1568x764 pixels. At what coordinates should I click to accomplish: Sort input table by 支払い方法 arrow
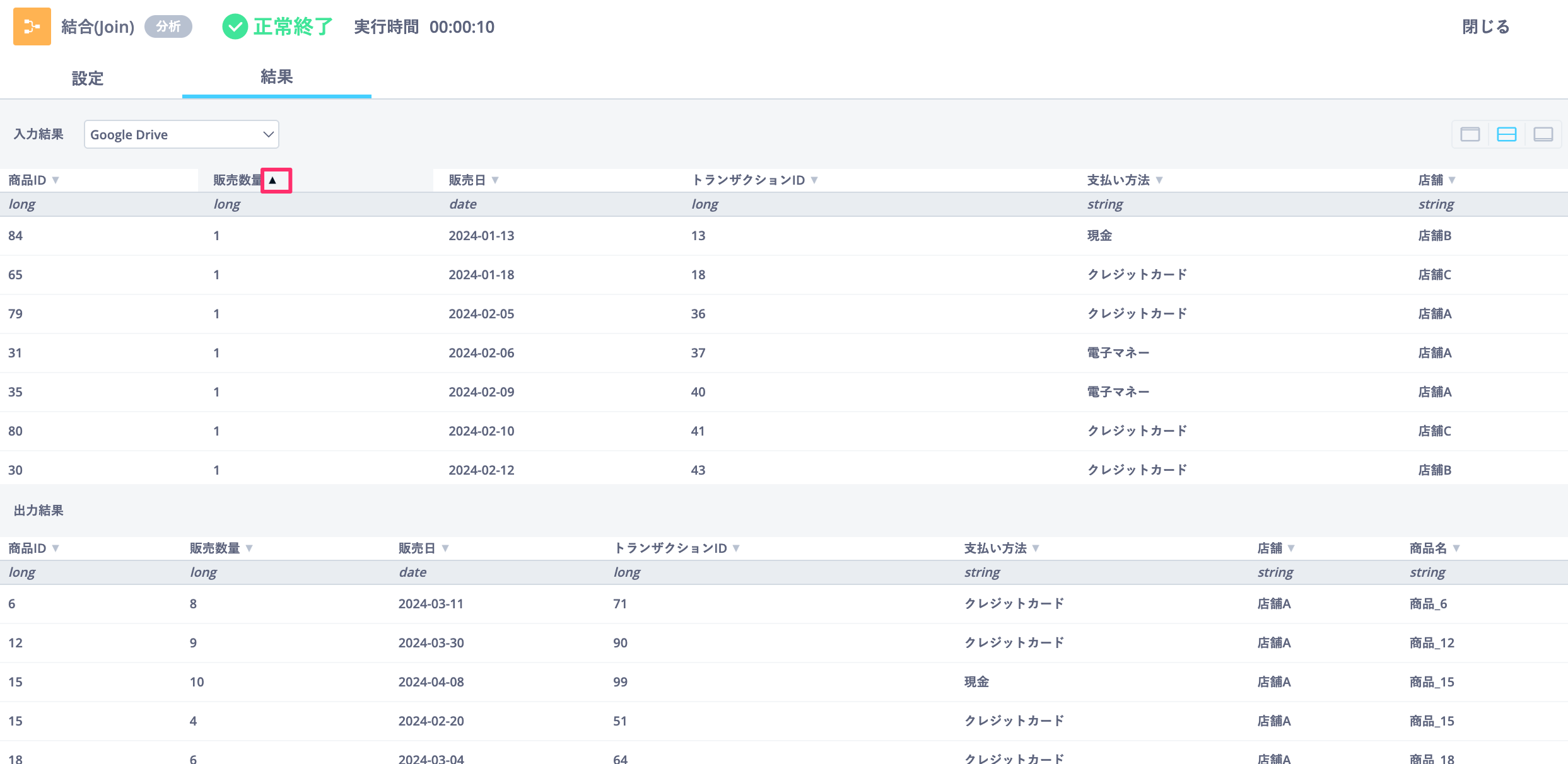pyautogui.click(x=1159, y=180)
